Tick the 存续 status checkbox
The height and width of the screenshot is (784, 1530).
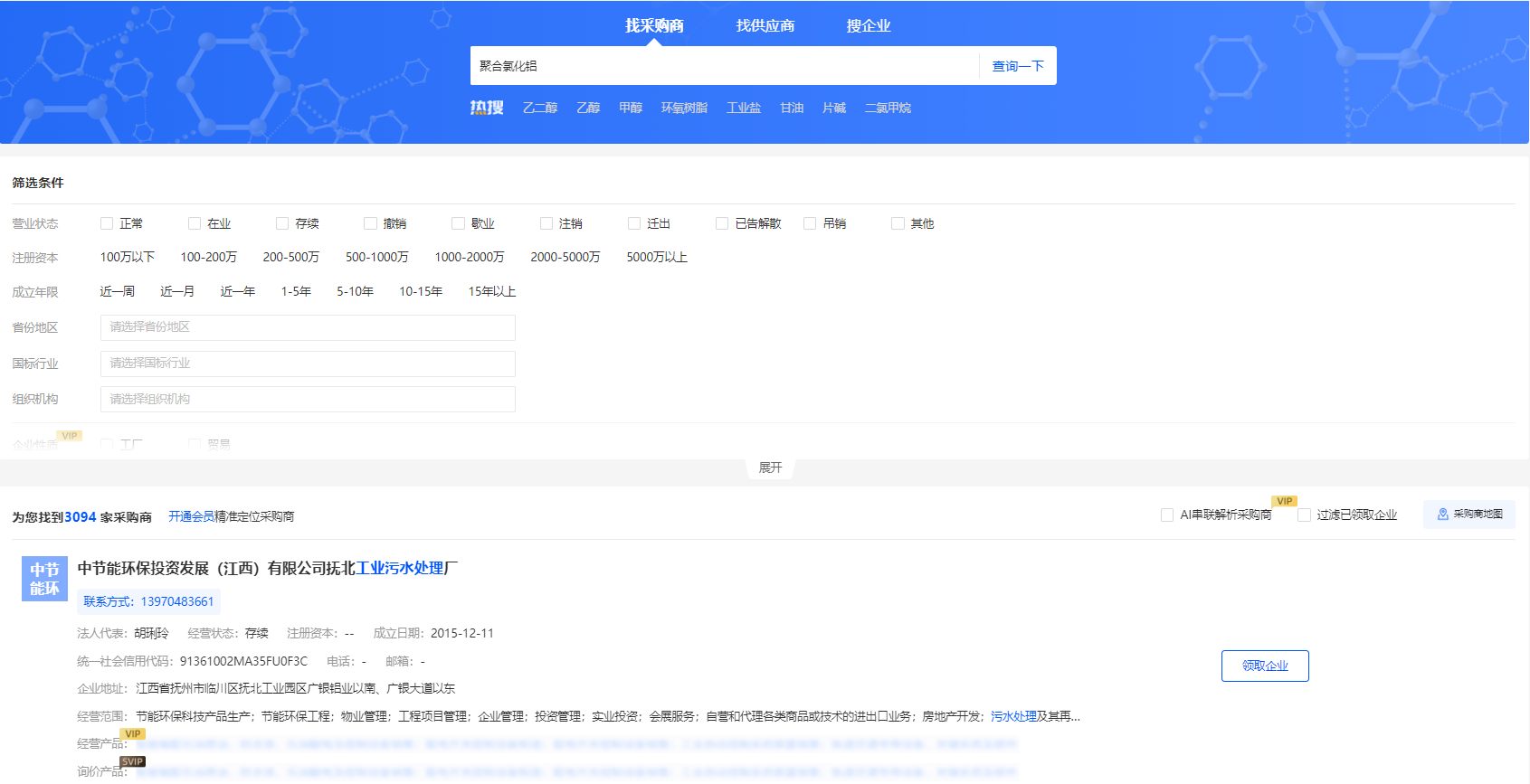click(282, 223)
